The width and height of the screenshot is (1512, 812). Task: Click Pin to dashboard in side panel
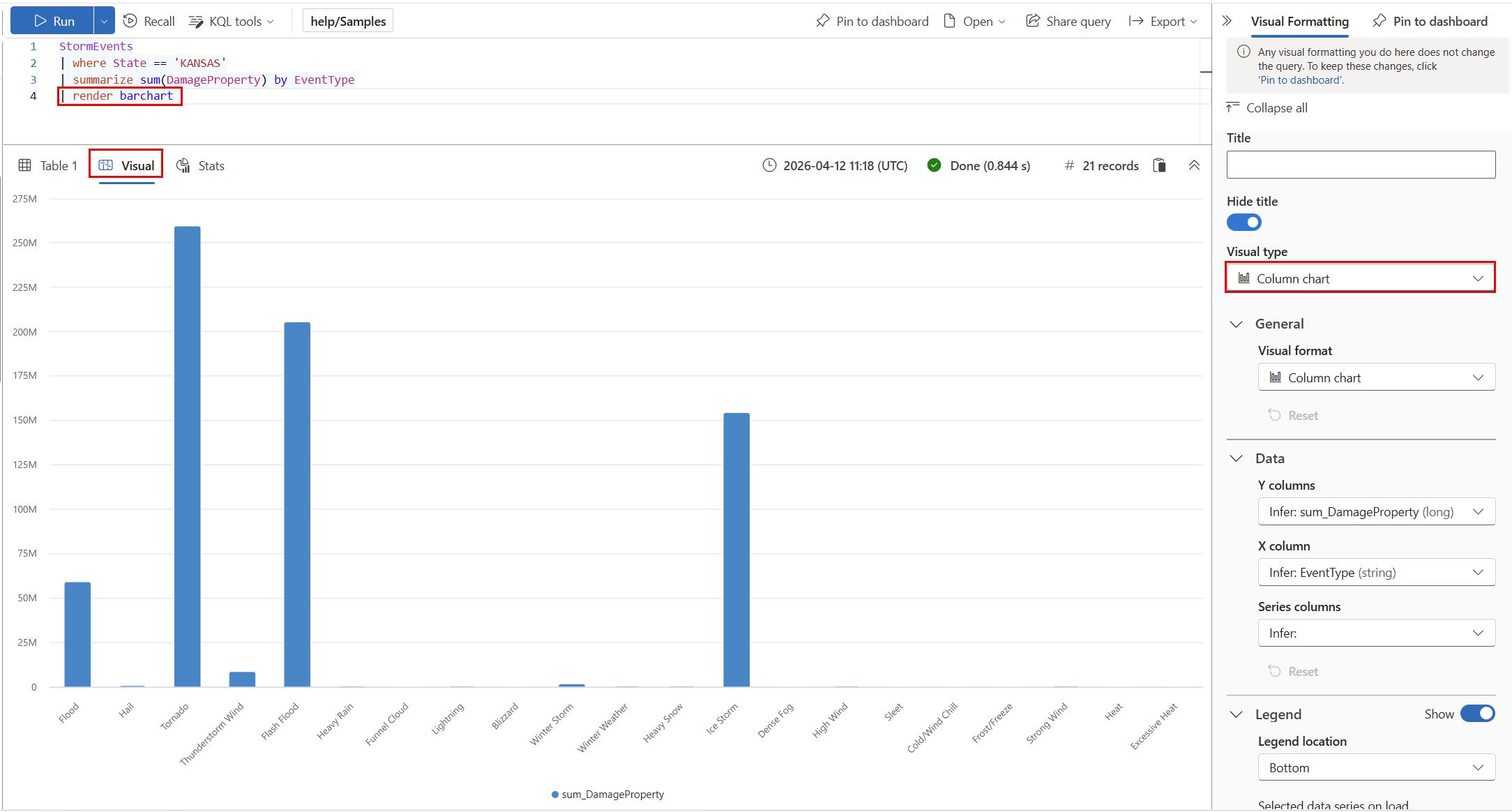(1430, 21)
